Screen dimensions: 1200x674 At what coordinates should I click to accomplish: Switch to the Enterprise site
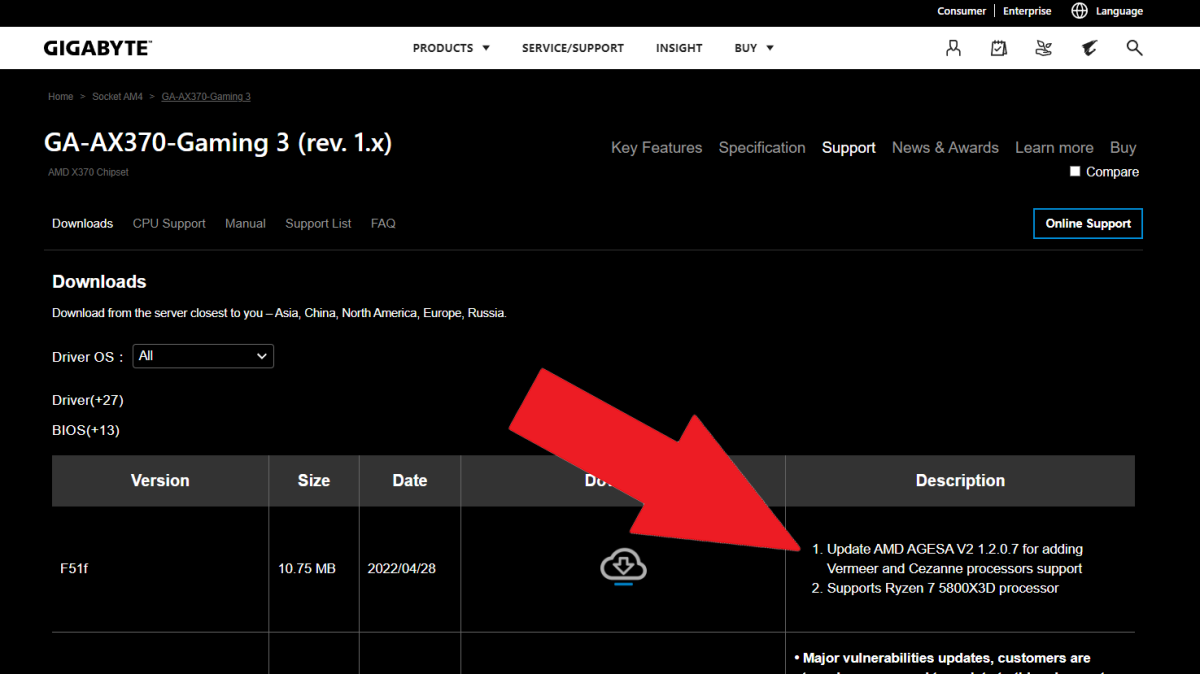(1027, 11)
